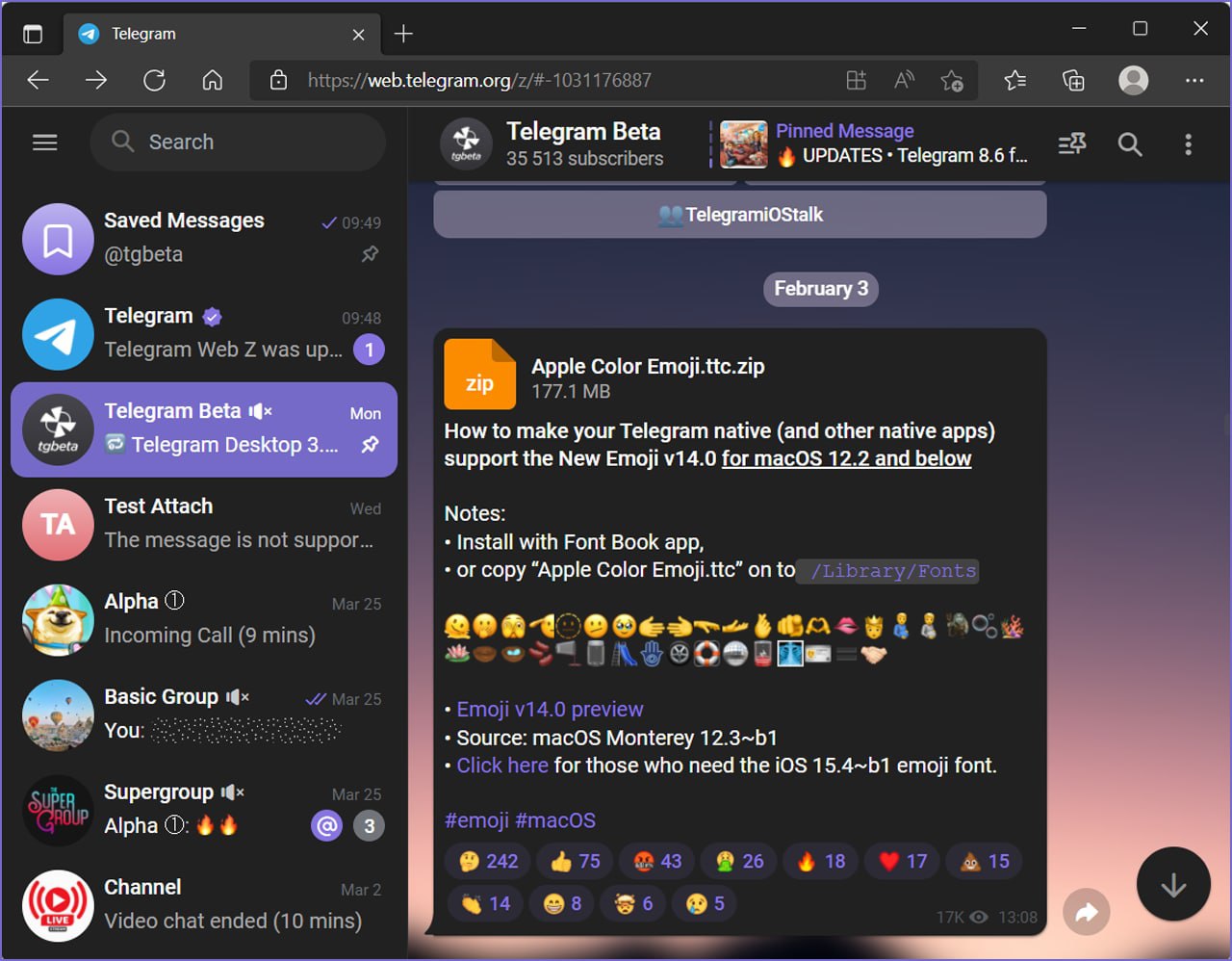
Task: Open browser Settings and more menu
Action: pos(1194,81)
